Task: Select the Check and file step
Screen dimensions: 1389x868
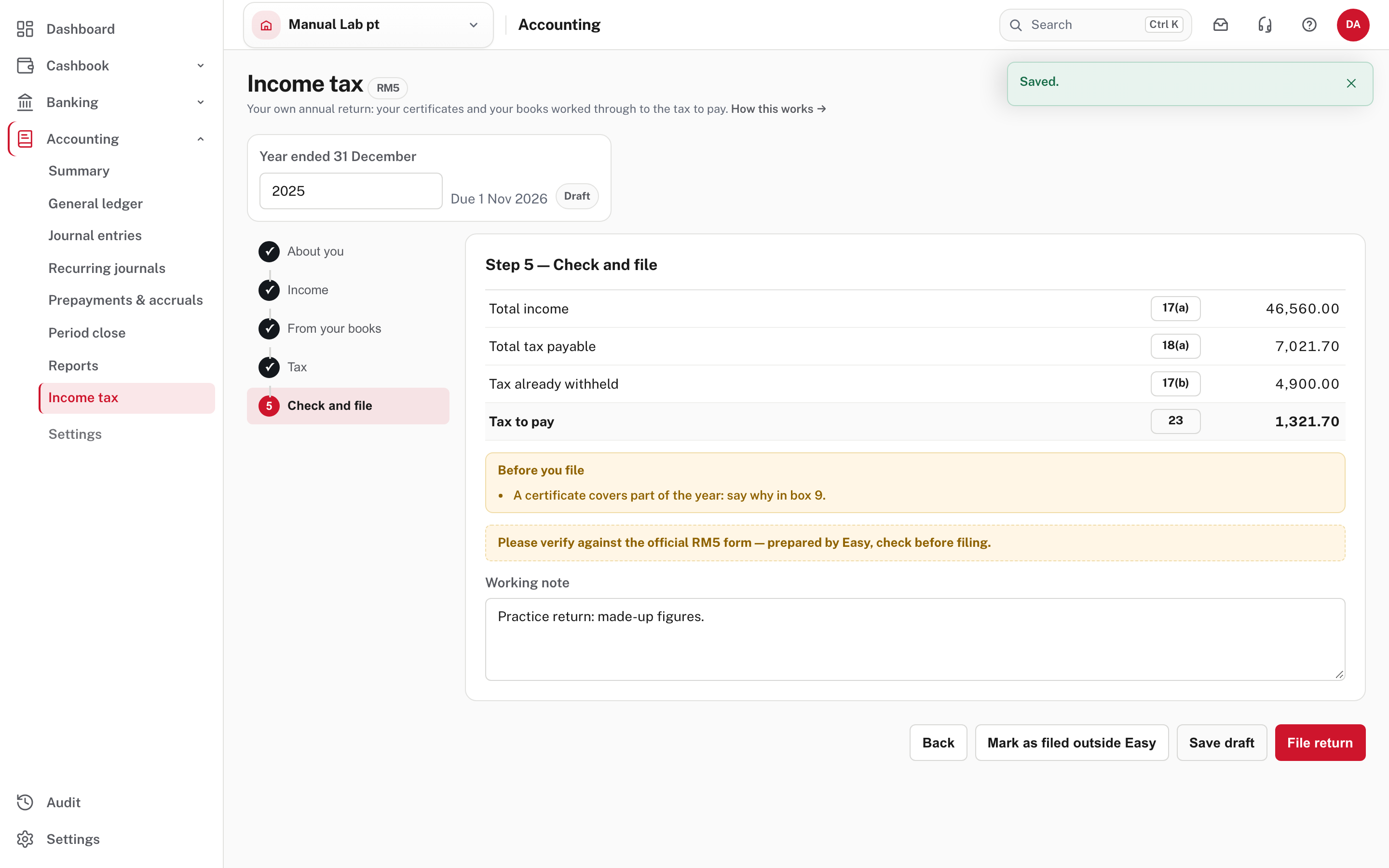Action: pyautogui.click(x=348, y=406)
